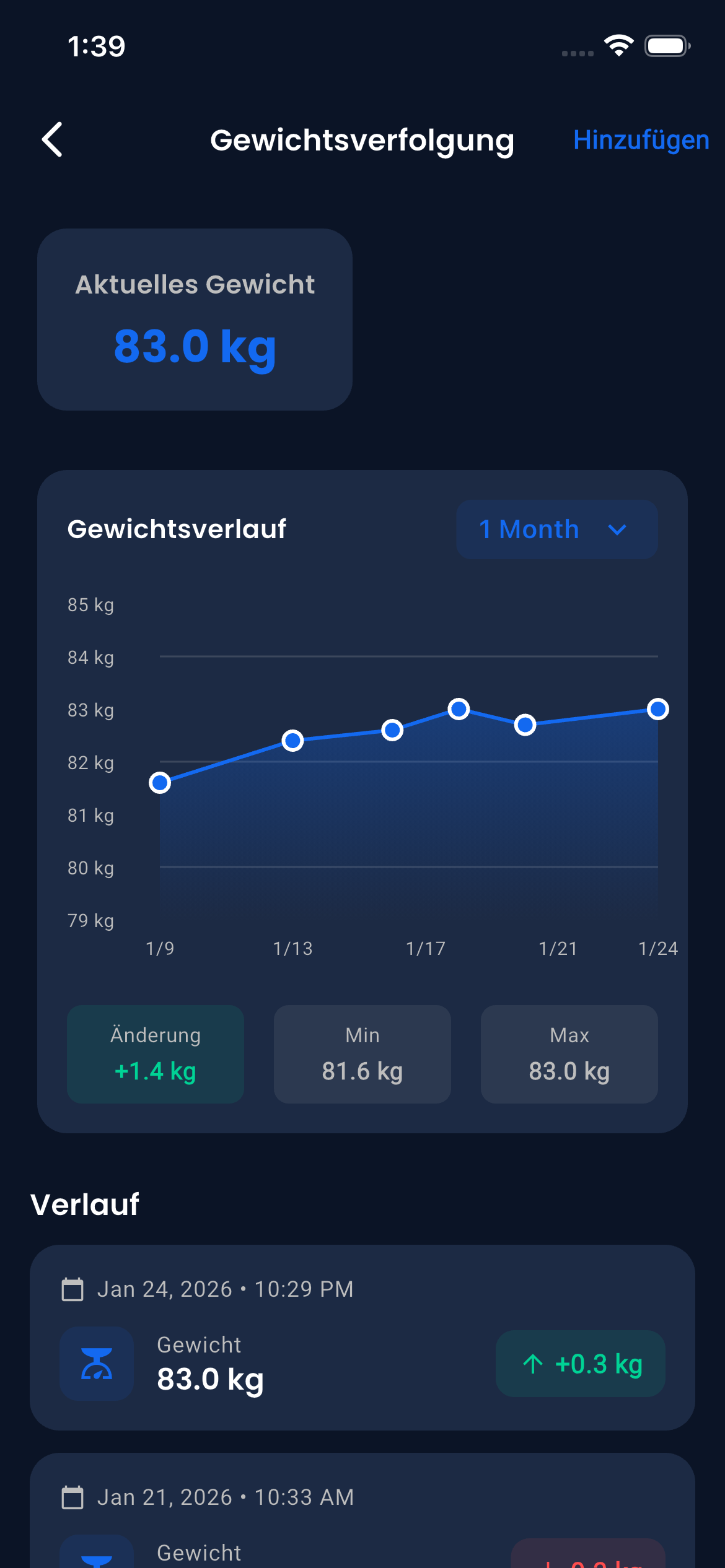
Task: Select the Min 81.6 kg stat box
Action: [362, 1054]
